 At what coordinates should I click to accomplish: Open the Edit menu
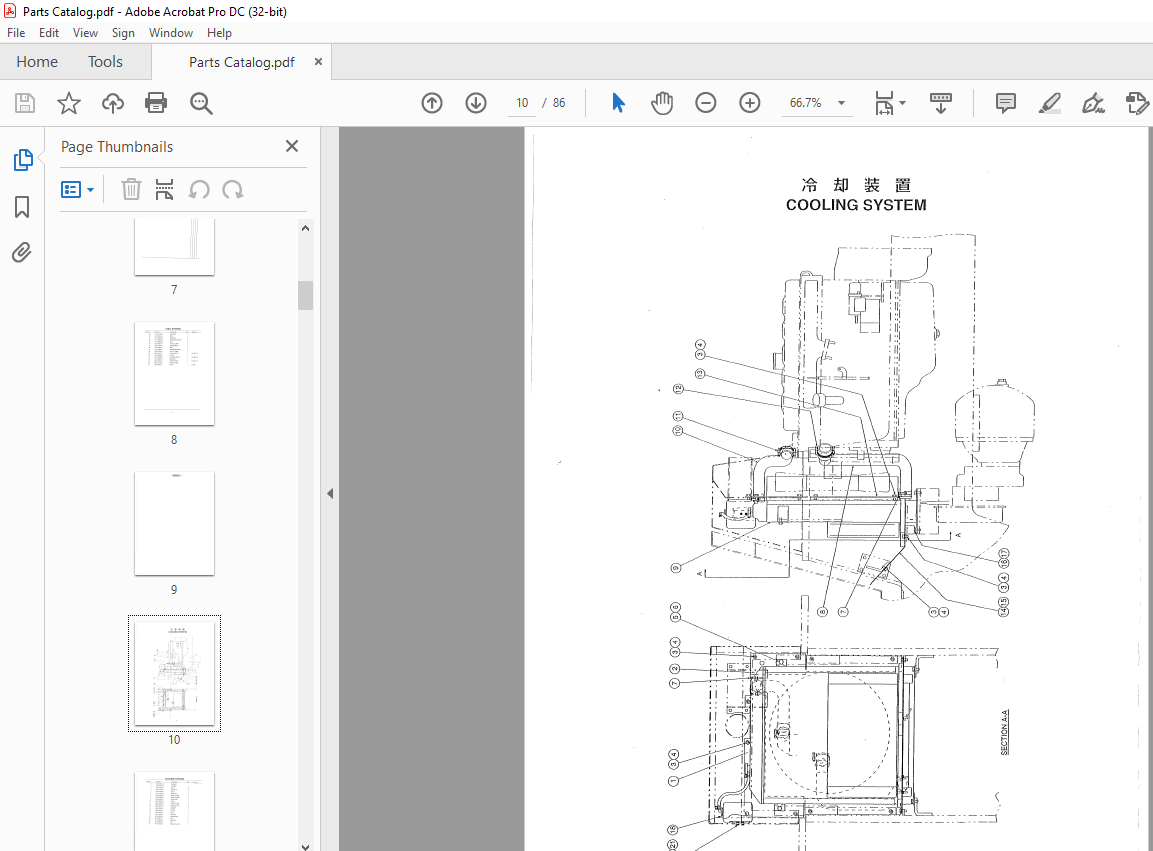pos(49,33)
